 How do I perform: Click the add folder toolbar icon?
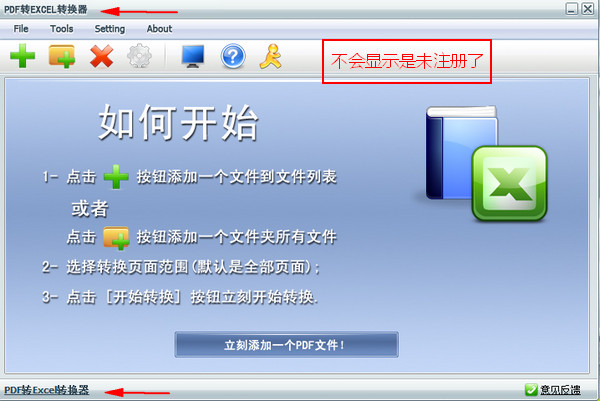coord(62,56)
